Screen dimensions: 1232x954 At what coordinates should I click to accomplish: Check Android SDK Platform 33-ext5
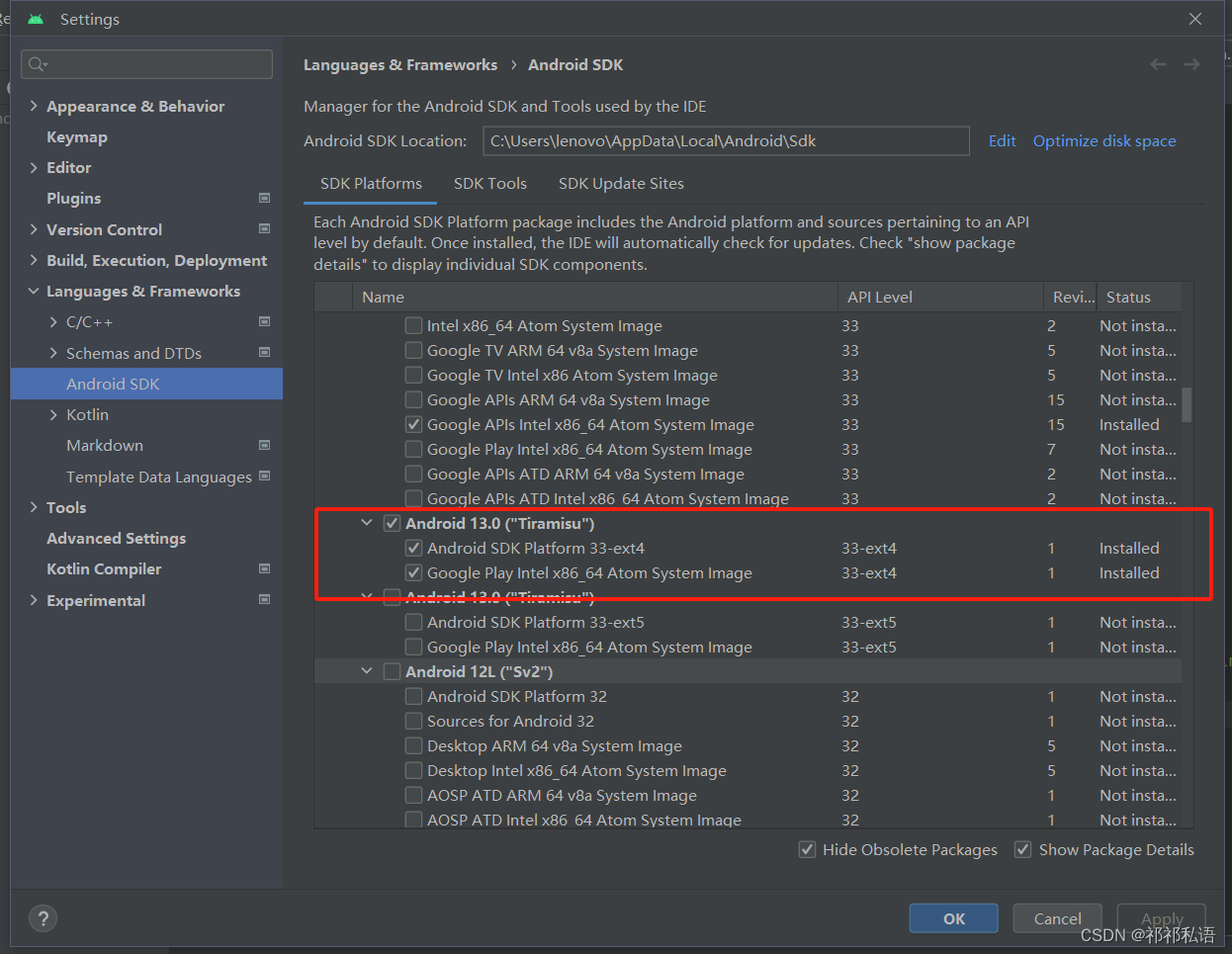[414, 622]
